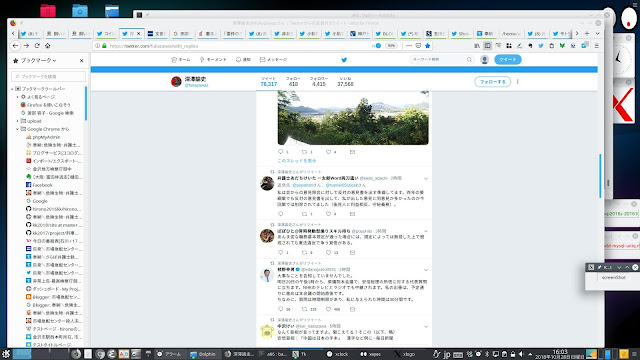Click the search magnifier icon on Twitter
Viewport: 640px width, 360px height.
click(x=469, y=60)
